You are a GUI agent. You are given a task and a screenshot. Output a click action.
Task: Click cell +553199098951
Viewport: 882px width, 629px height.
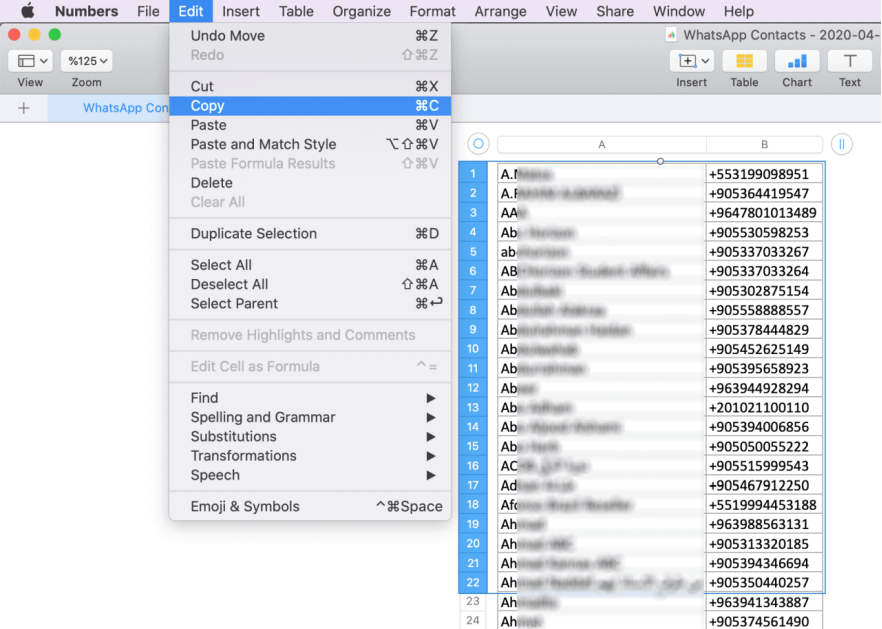[x=764, y=174]
